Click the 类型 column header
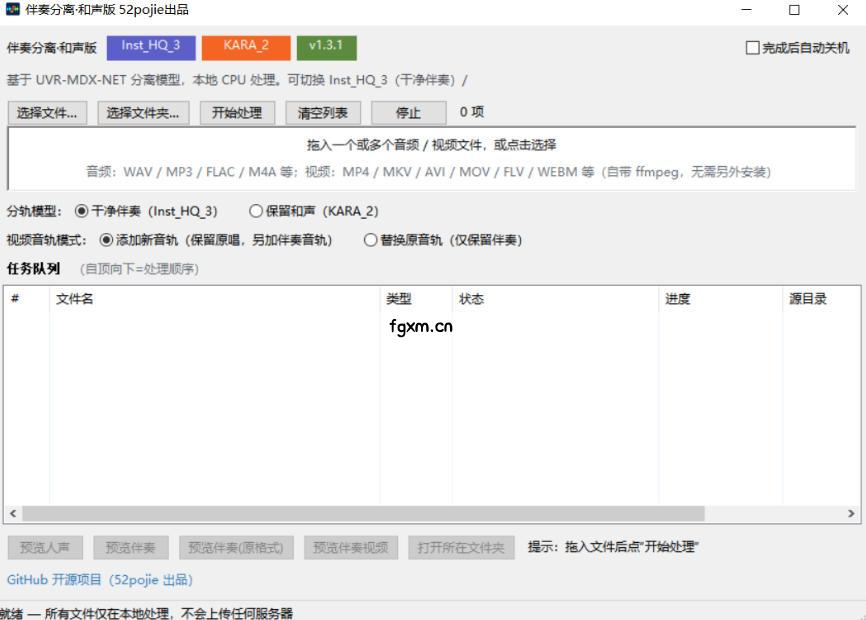Viewport: 866px width, 620px height. tap(416, 299)
